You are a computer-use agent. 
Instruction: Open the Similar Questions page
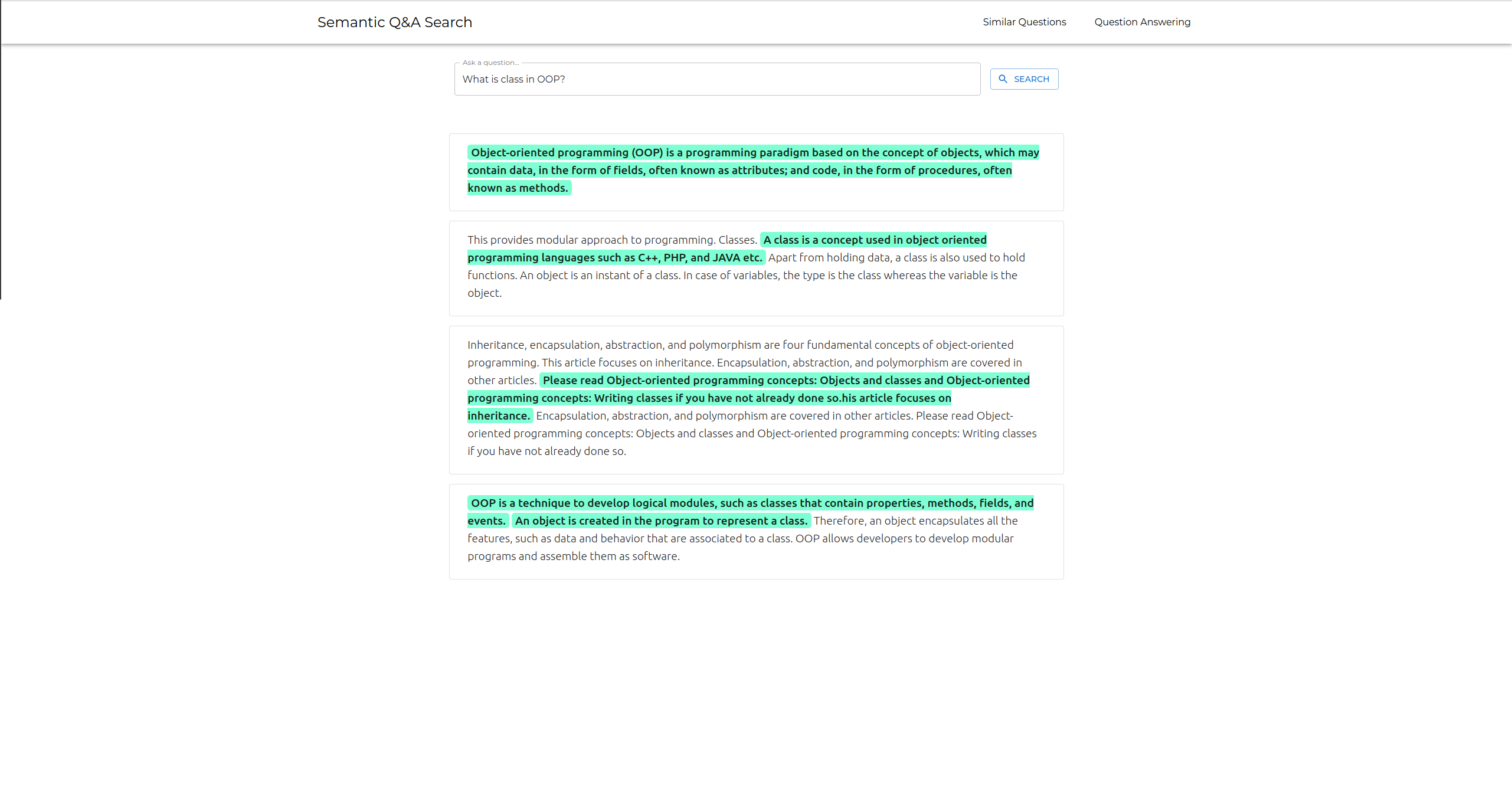pyautogui.click(x=1024, y=22)
